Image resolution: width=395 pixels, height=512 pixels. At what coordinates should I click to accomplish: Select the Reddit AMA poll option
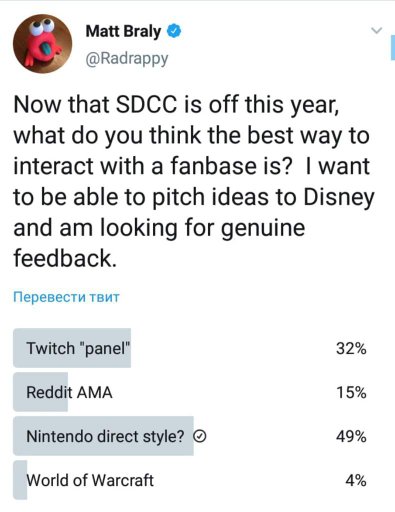coord(190,392)
